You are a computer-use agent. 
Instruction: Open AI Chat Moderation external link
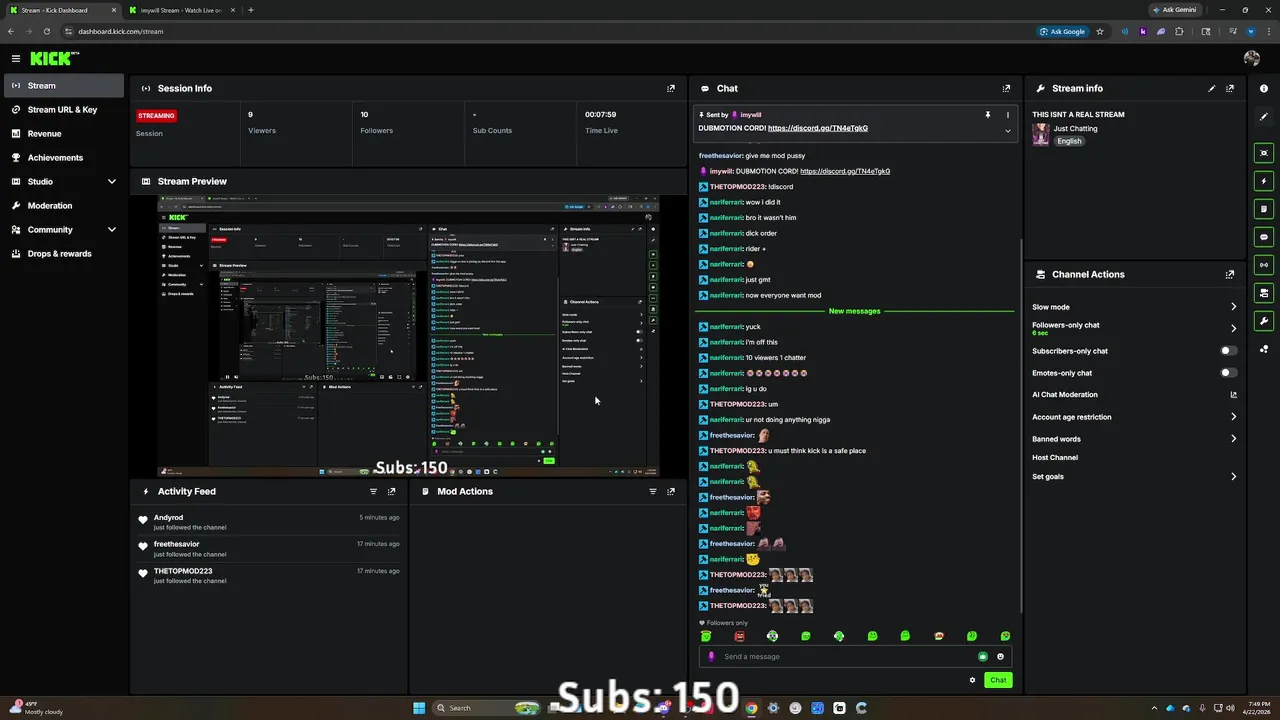[1233, 395]
